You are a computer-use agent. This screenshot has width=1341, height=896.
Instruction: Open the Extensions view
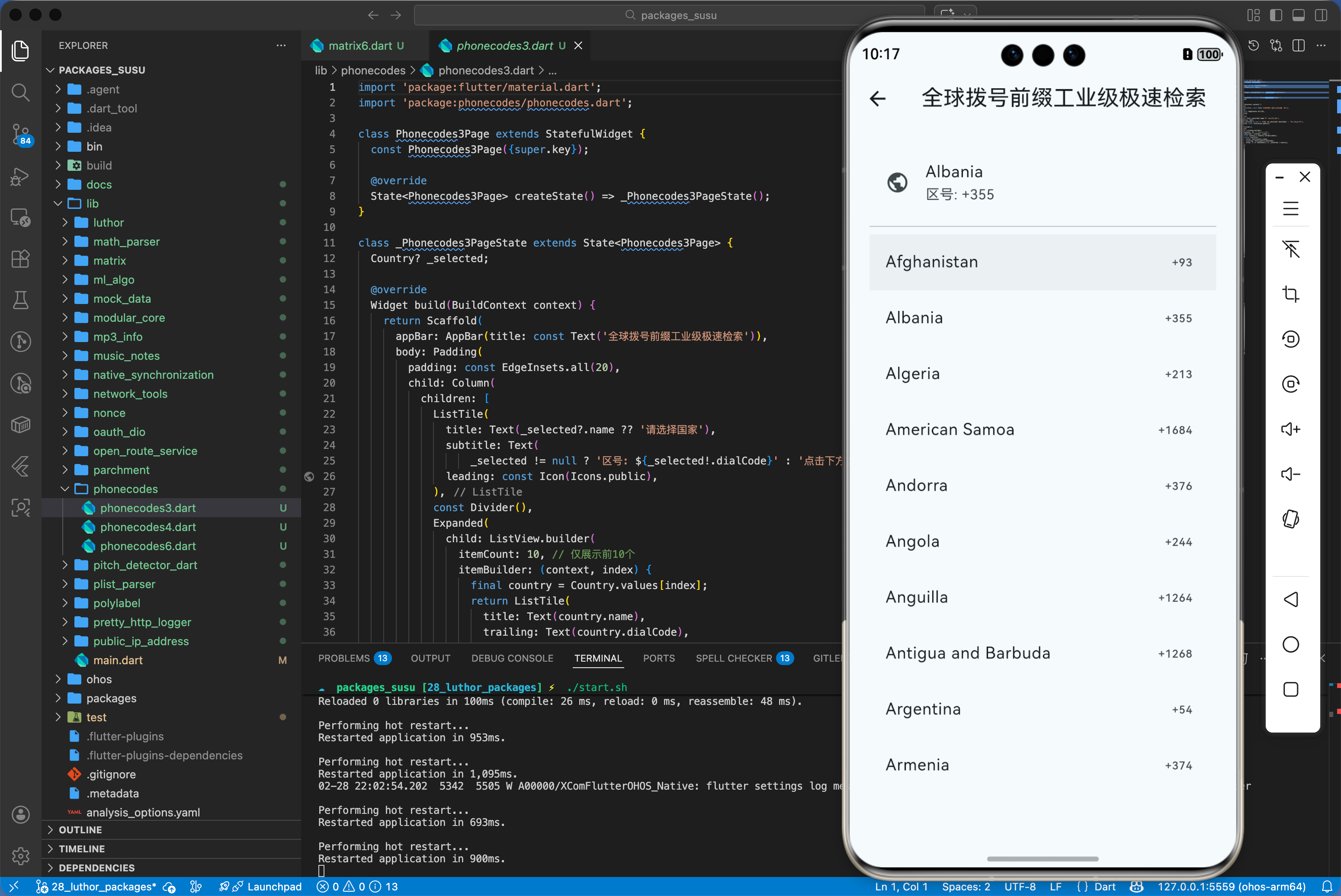(x=21, y=259)
